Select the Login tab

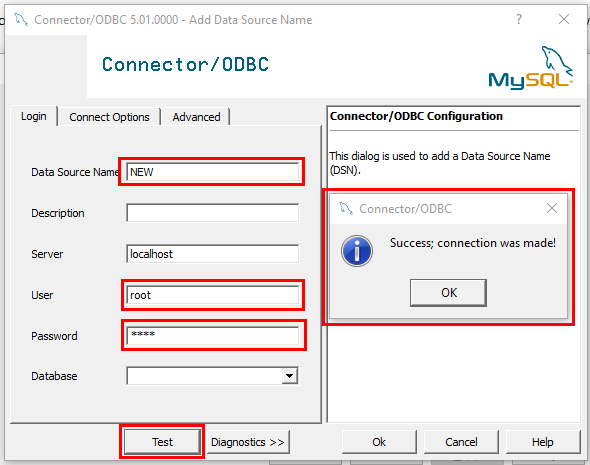(x=34, y=116)
